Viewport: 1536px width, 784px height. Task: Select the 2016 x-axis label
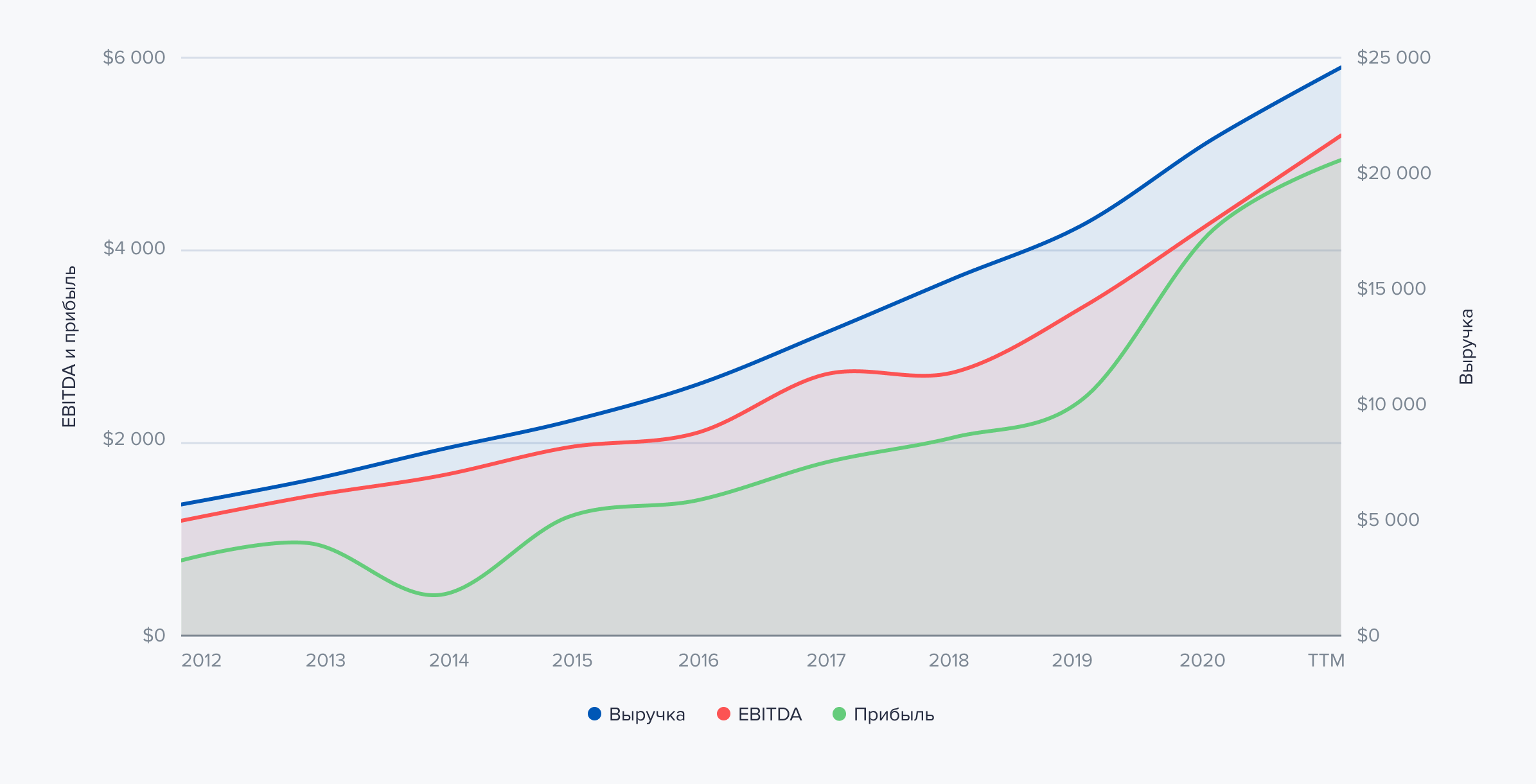tap(698, 660)
